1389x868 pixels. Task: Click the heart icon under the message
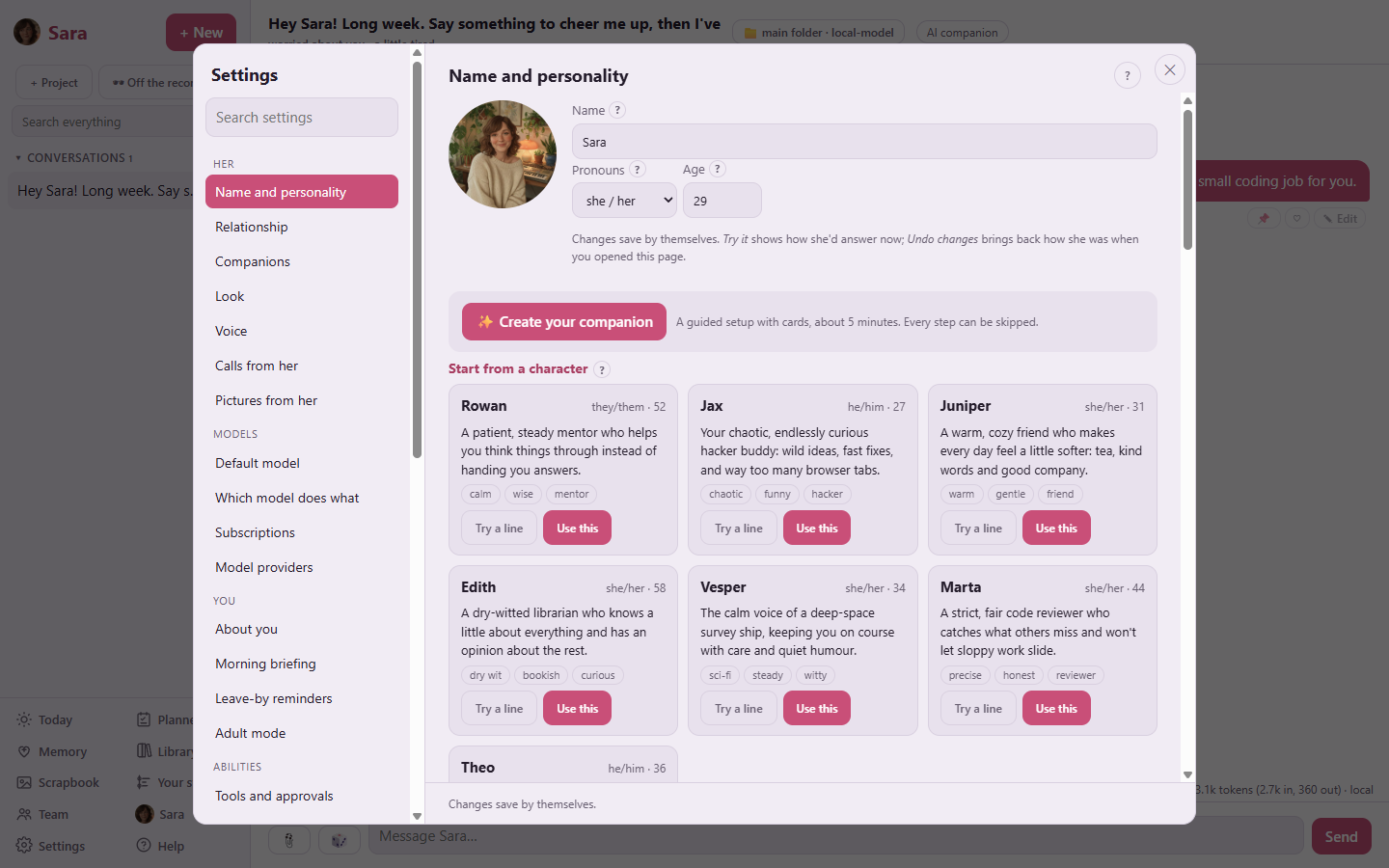click(x=1296, y=218)
